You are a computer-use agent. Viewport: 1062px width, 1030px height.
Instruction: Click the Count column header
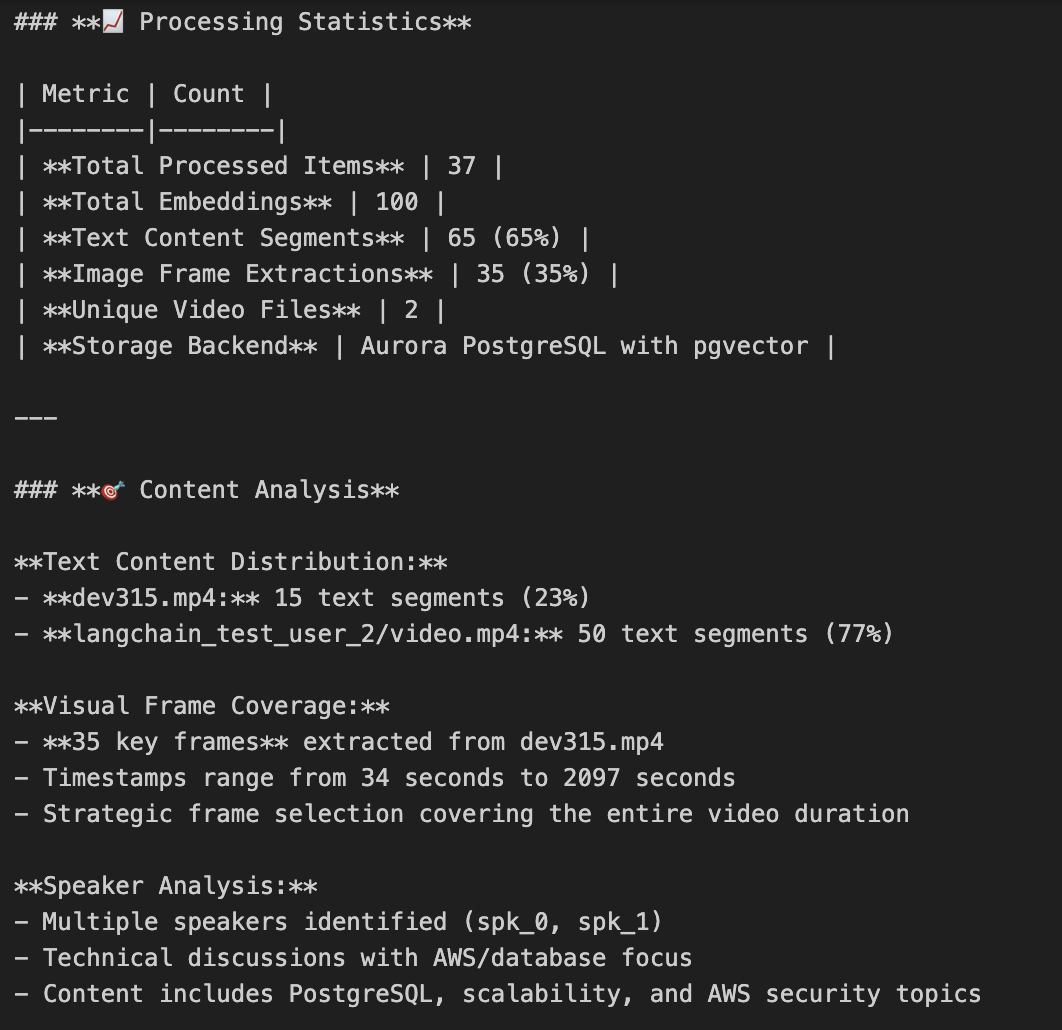click(x=208, y=94)
